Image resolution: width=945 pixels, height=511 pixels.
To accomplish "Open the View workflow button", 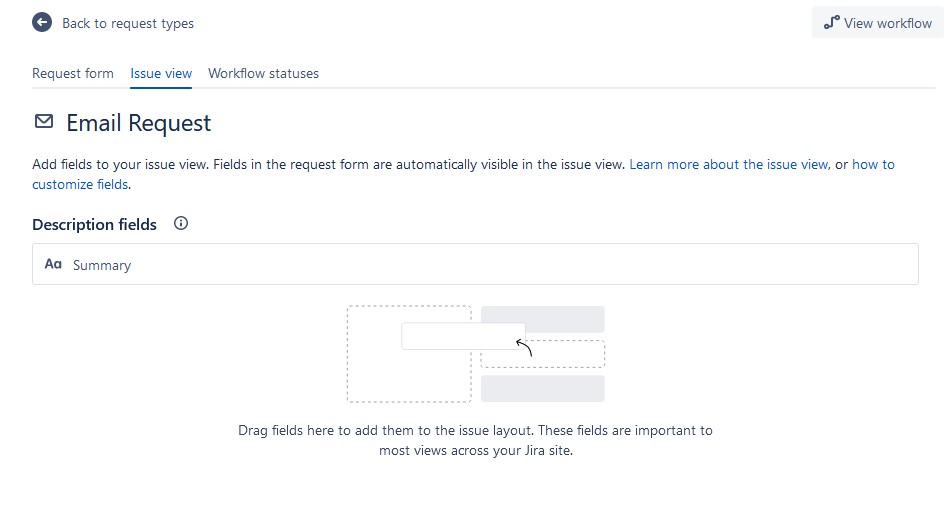I will [878, 23].
